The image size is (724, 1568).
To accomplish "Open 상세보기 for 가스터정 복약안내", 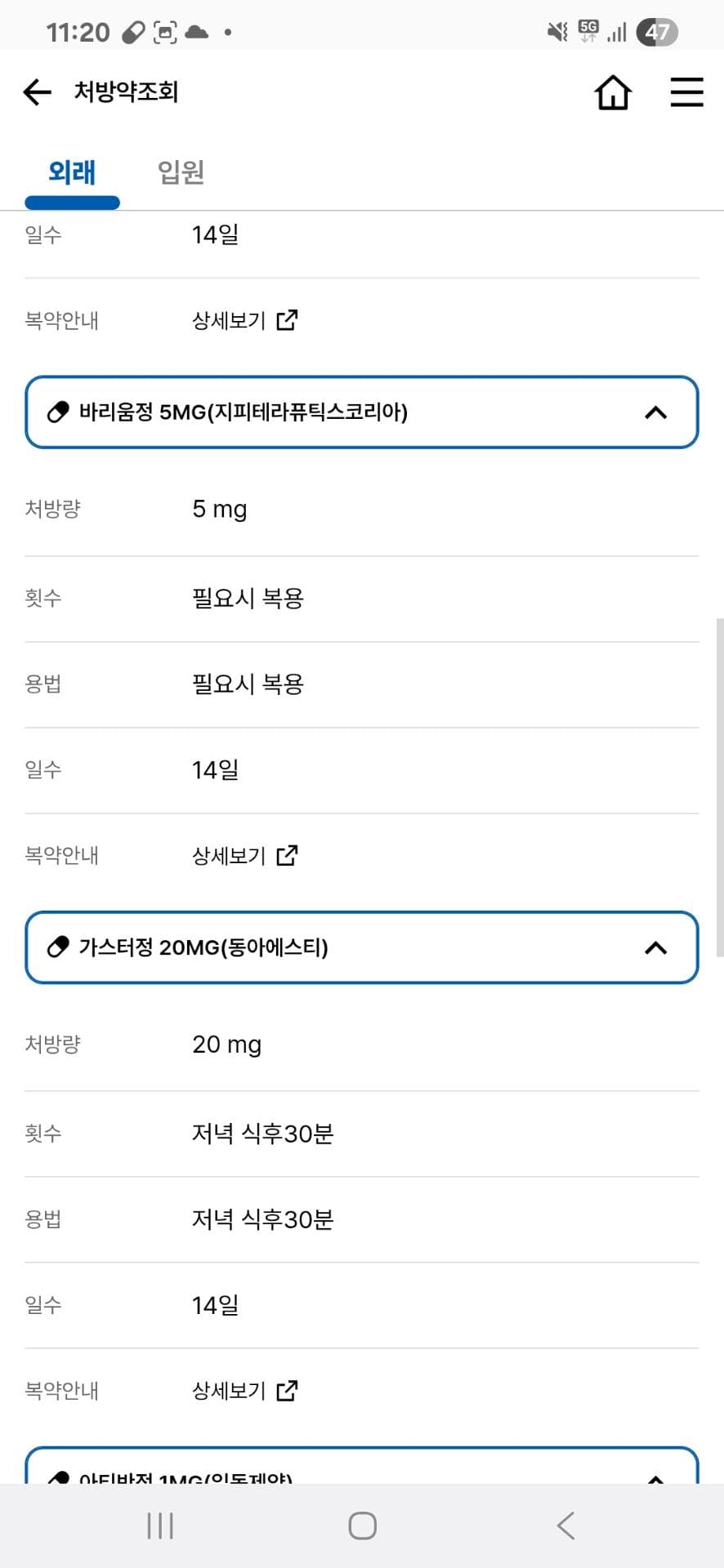I will (230, 1390).
